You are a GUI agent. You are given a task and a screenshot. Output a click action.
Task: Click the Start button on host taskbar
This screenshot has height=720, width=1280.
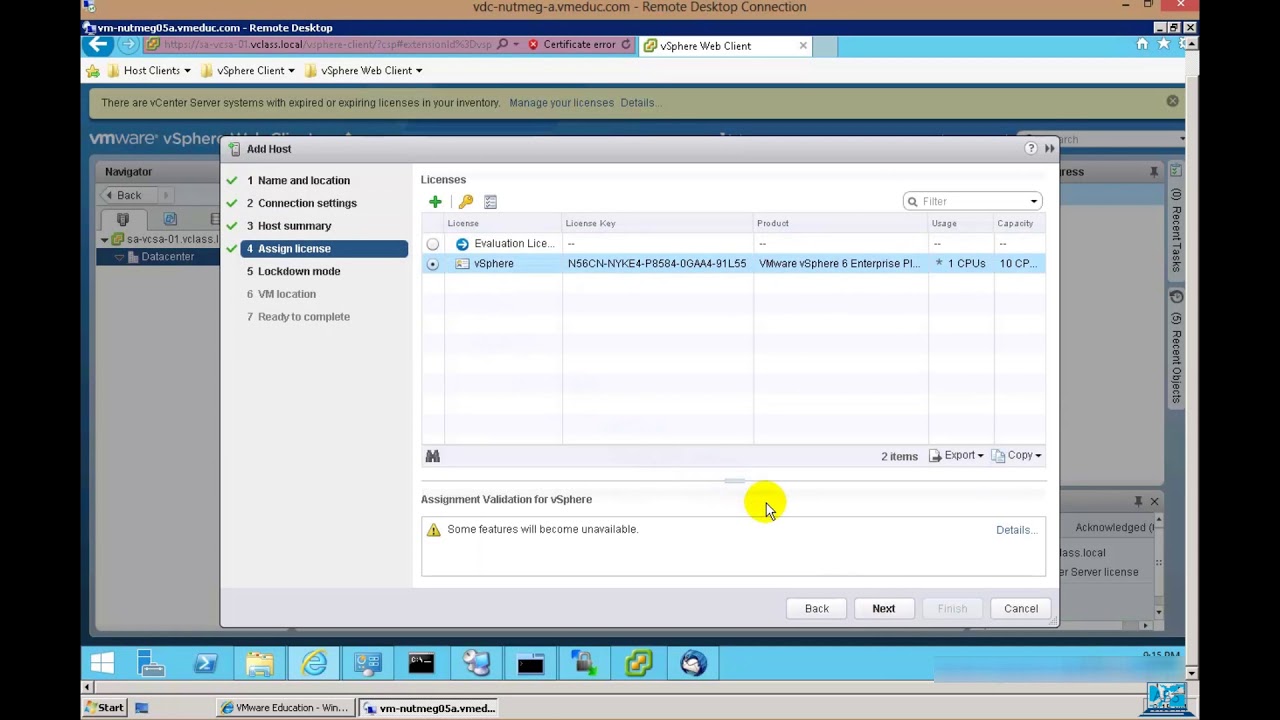click(x=104, y=708)
